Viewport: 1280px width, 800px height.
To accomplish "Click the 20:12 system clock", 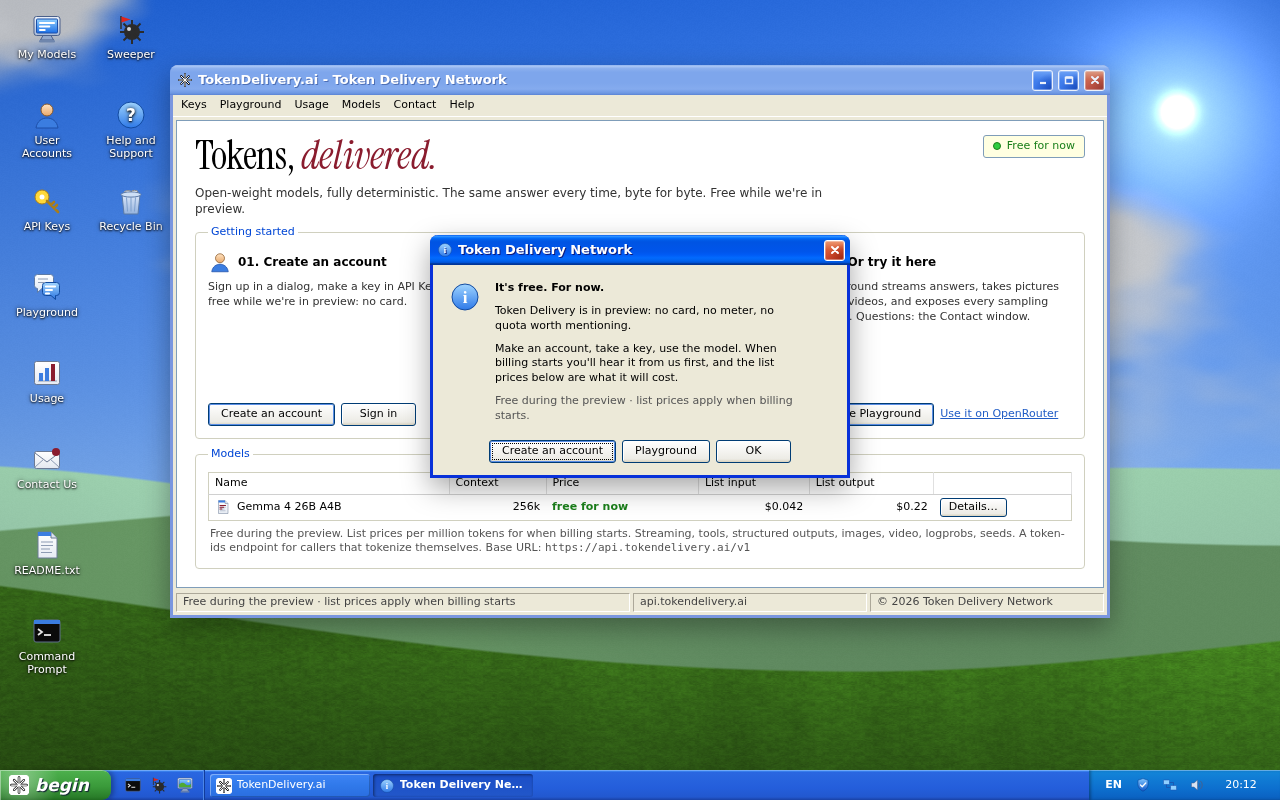I will 1241,785.
